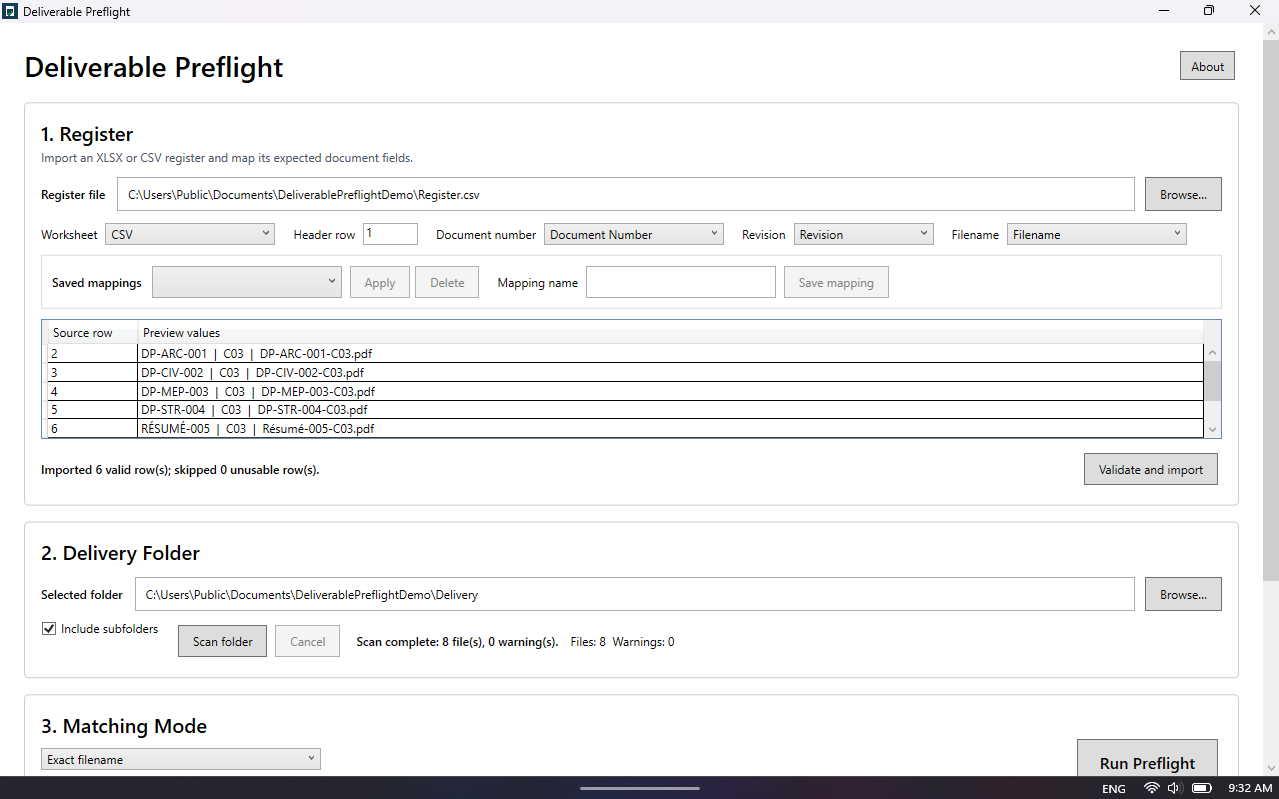
Task: Click the preview list scrollbar thumb
Action: (1212, 381)
